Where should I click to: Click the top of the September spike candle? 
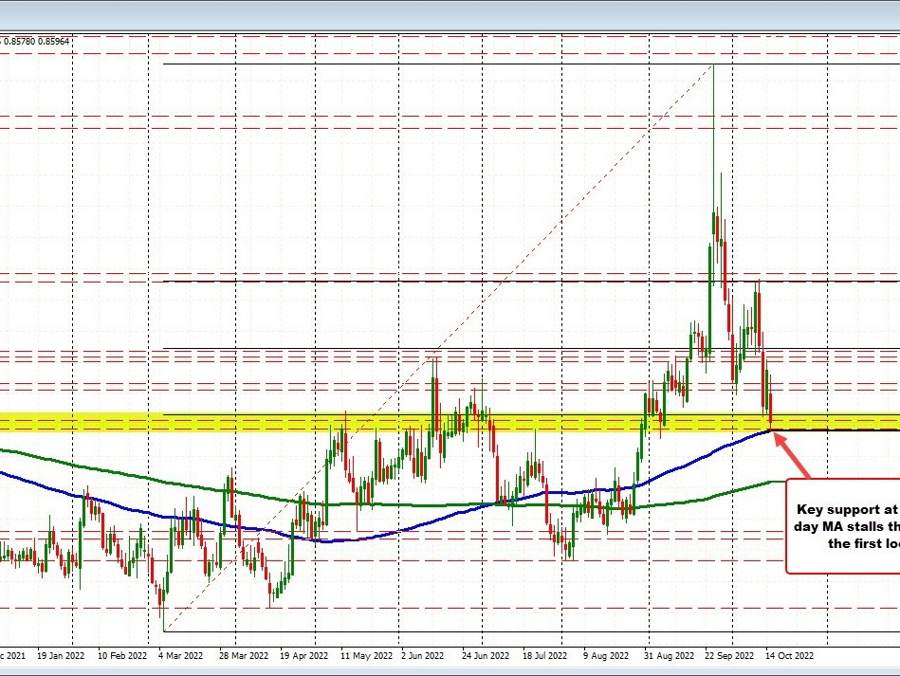click(x=712, y=66)
